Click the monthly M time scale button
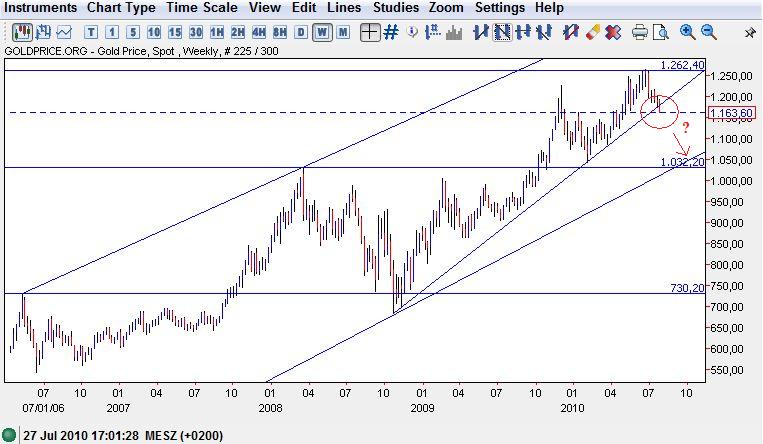The width and height of the screenshot is (763, 444). 343,32
